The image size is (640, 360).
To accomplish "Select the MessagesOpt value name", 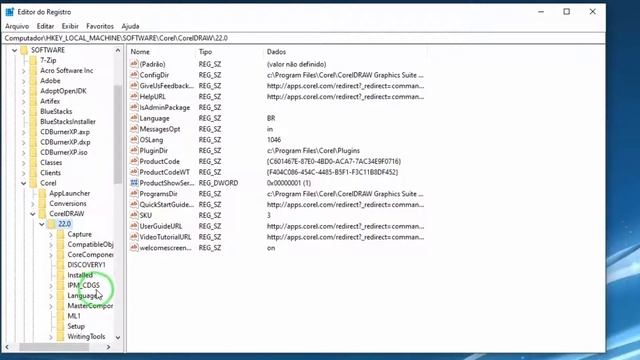I will 160,129.
